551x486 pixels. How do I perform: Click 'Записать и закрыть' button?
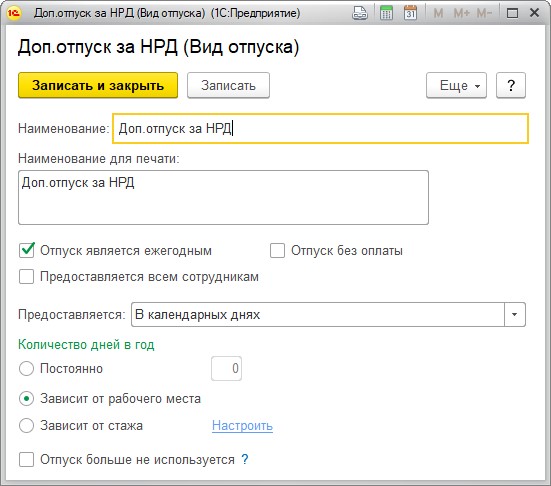click(98, 85)
